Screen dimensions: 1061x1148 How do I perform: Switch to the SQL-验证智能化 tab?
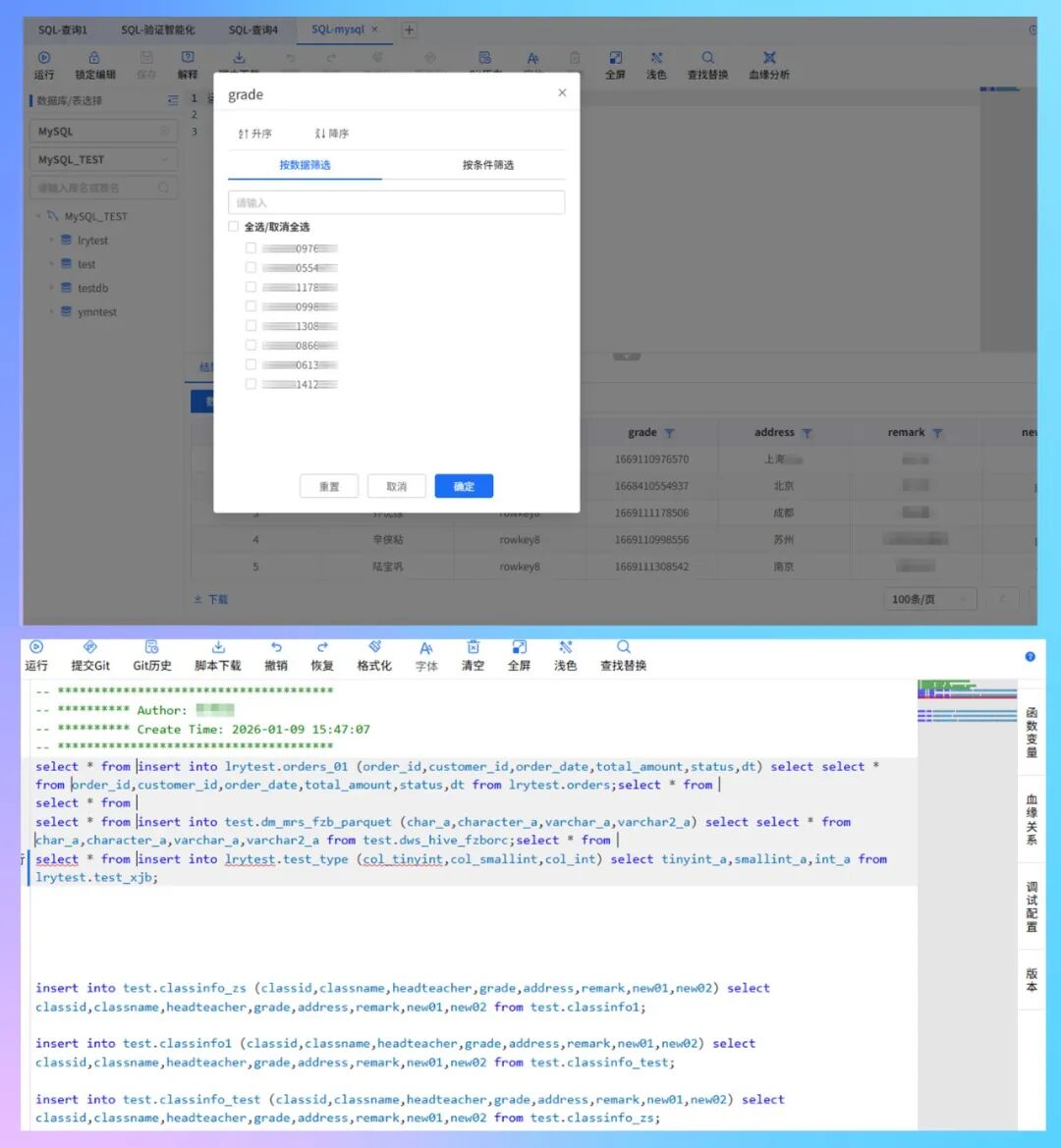tap(158, 30)
